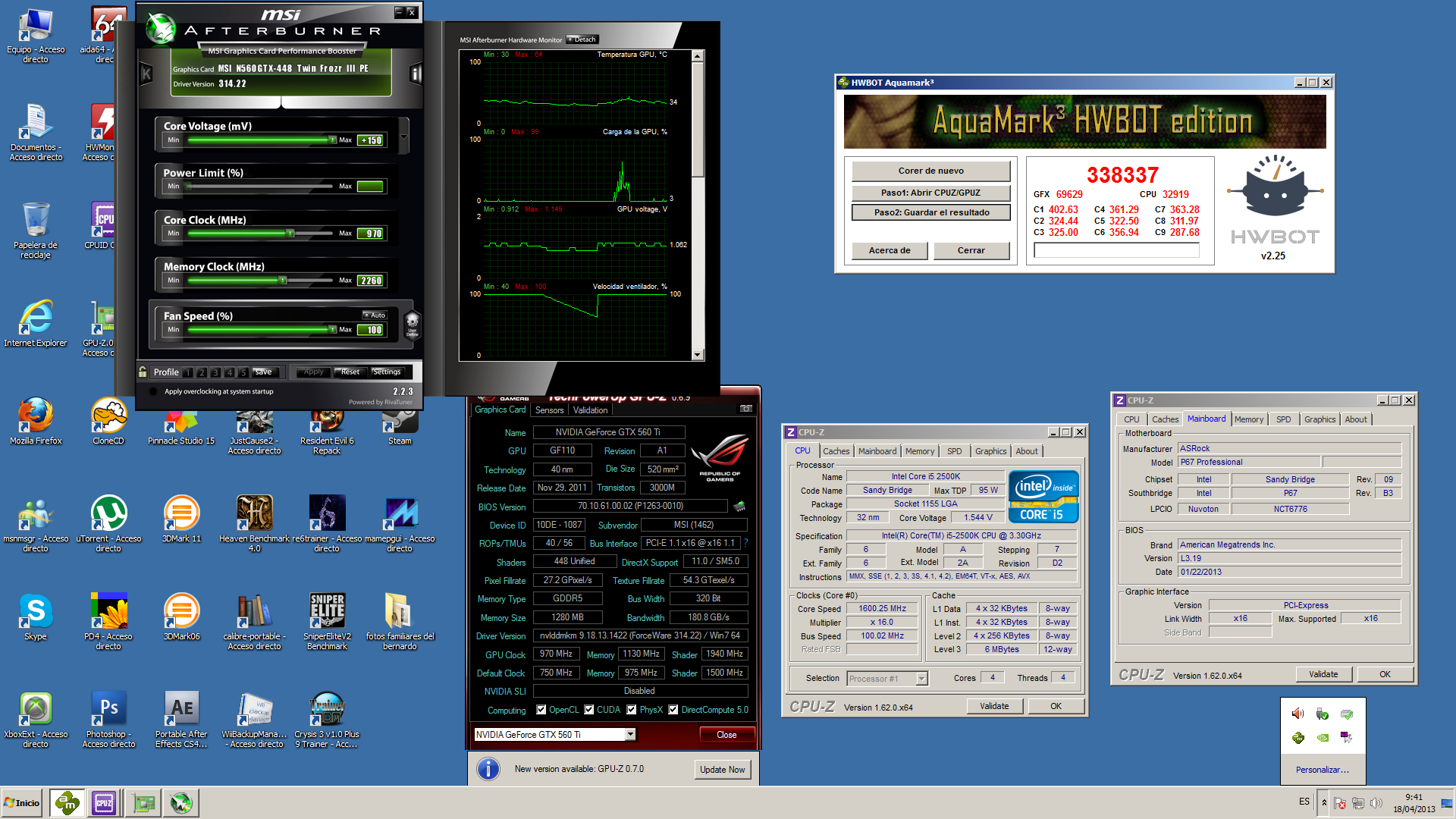
Task: Click the Bus Interface question mark icon
Action: pos(745,543)
